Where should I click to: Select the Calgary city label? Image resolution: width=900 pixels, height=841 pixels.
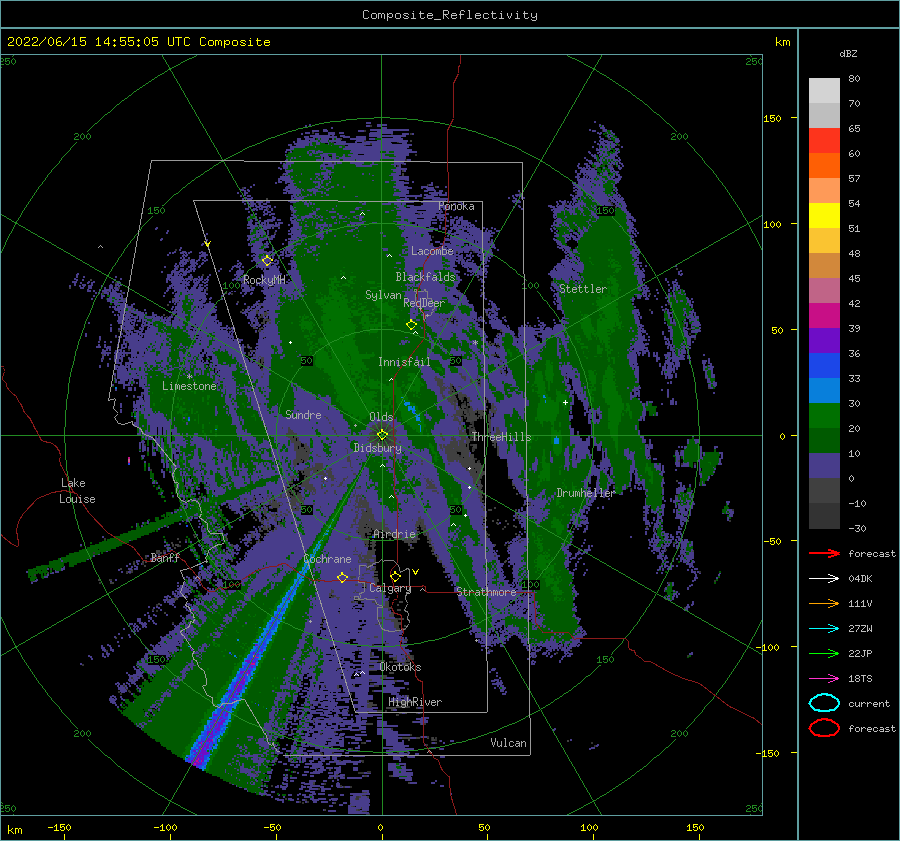390,588
